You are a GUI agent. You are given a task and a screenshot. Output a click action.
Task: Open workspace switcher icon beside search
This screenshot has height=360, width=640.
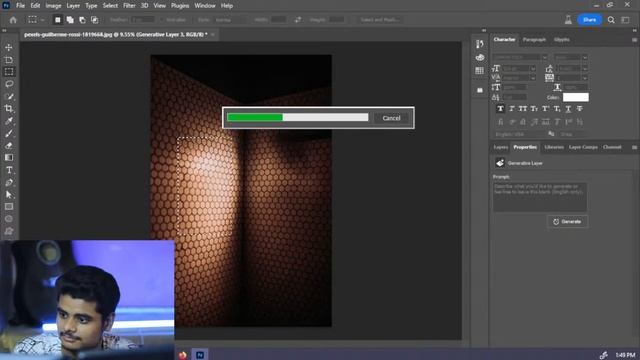(625, 20)
